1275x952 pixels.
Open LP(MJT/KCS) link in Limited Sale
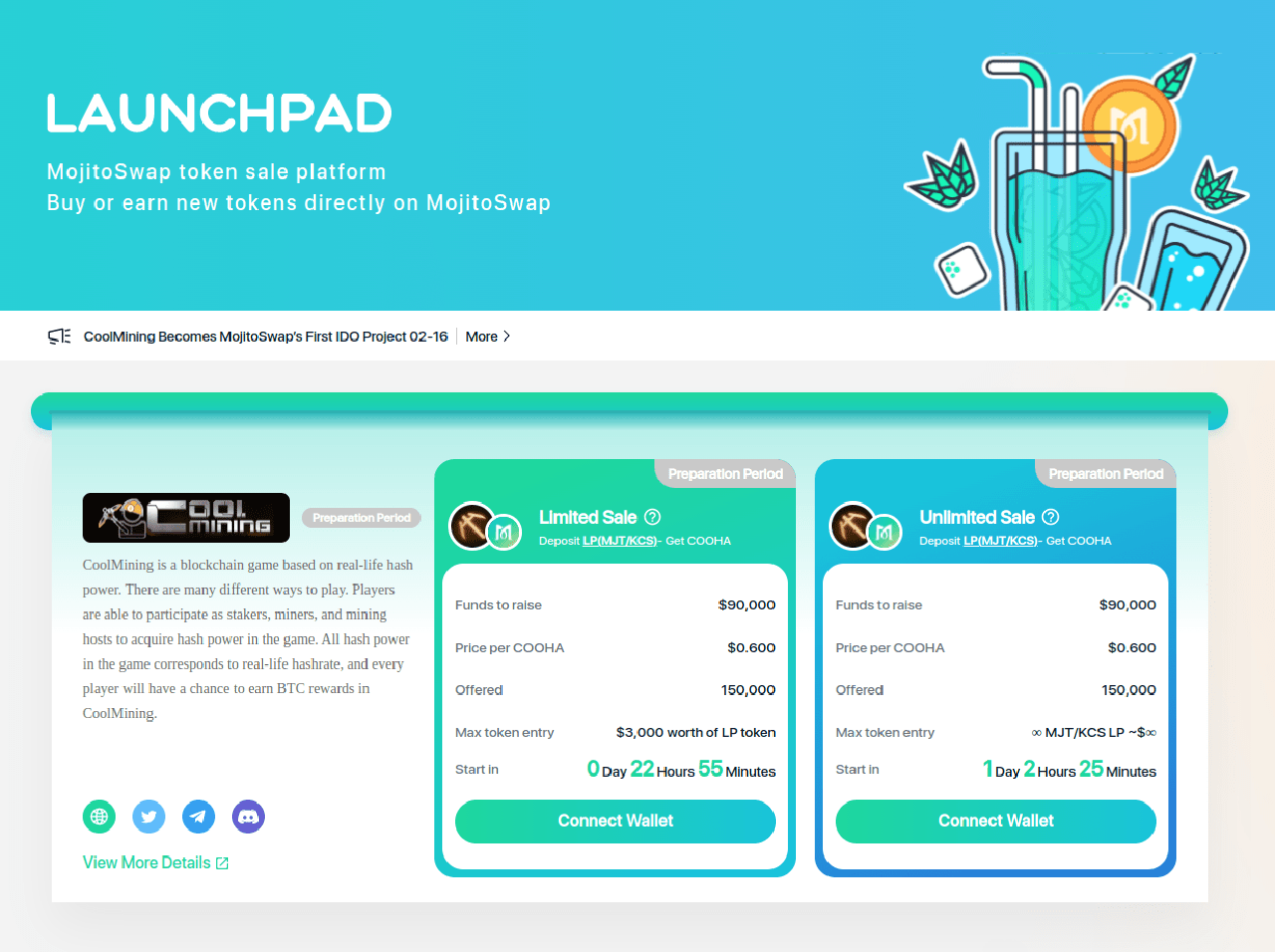pos(620,541)
